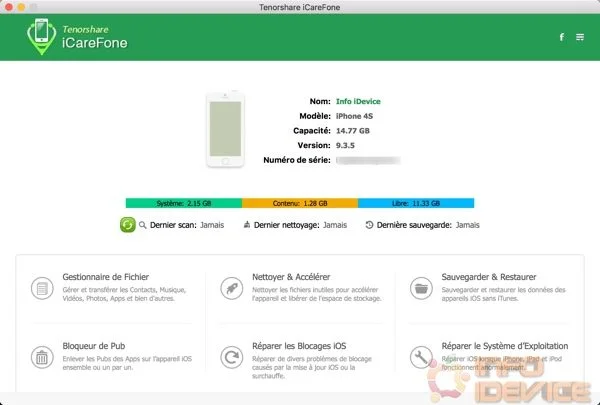Open Réparer les Blocages iOS
The image size is (600, 405).
299,346
